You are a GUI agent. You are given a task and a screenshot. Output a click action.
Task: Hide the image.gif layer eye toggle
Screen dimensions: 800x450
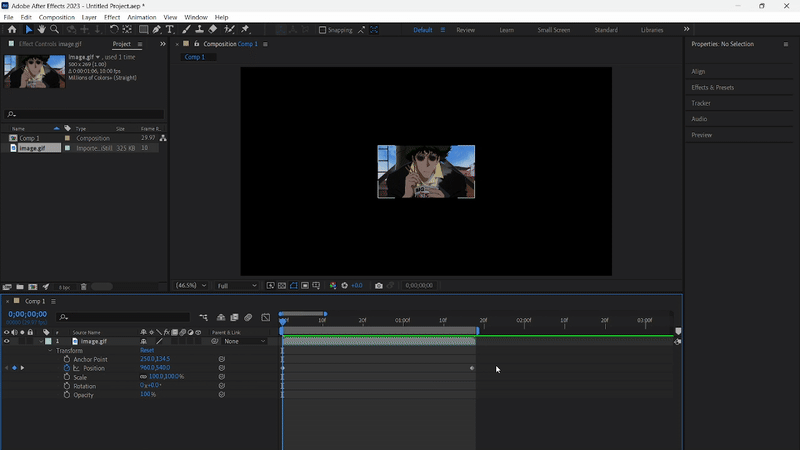(7, 341)
